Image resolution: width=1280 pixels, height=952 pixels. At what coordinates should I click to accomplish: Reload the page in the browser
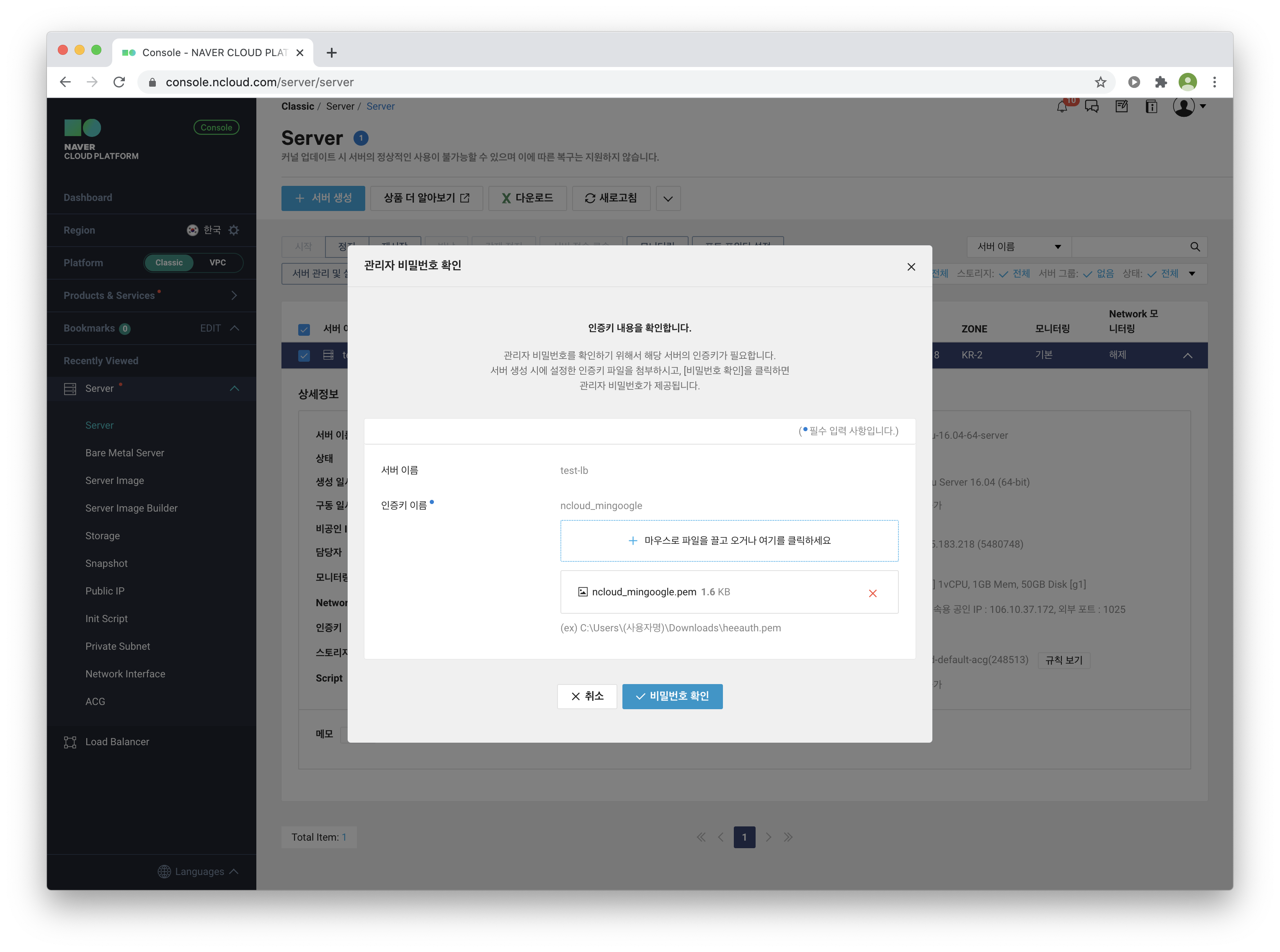coord(119,82)
